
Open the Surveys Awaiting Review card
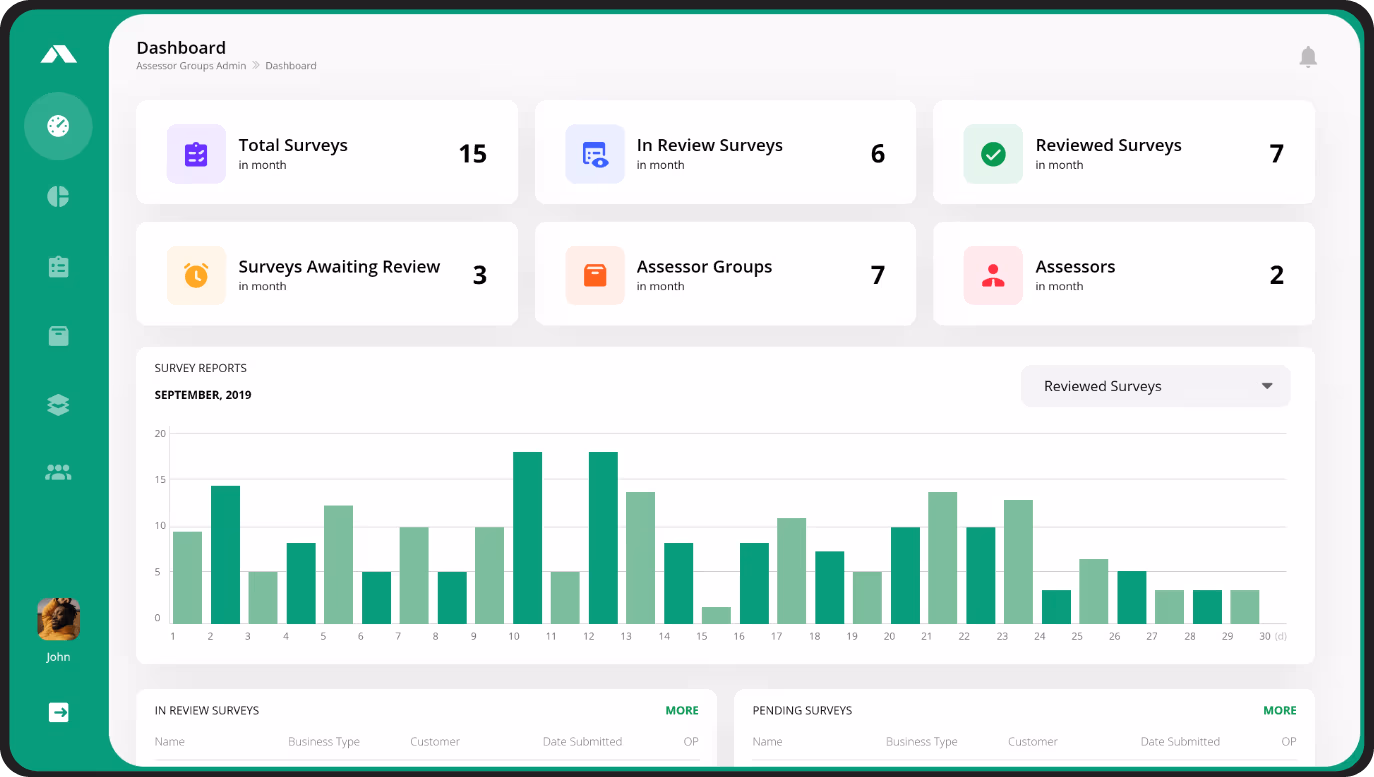tap(326, 275)
